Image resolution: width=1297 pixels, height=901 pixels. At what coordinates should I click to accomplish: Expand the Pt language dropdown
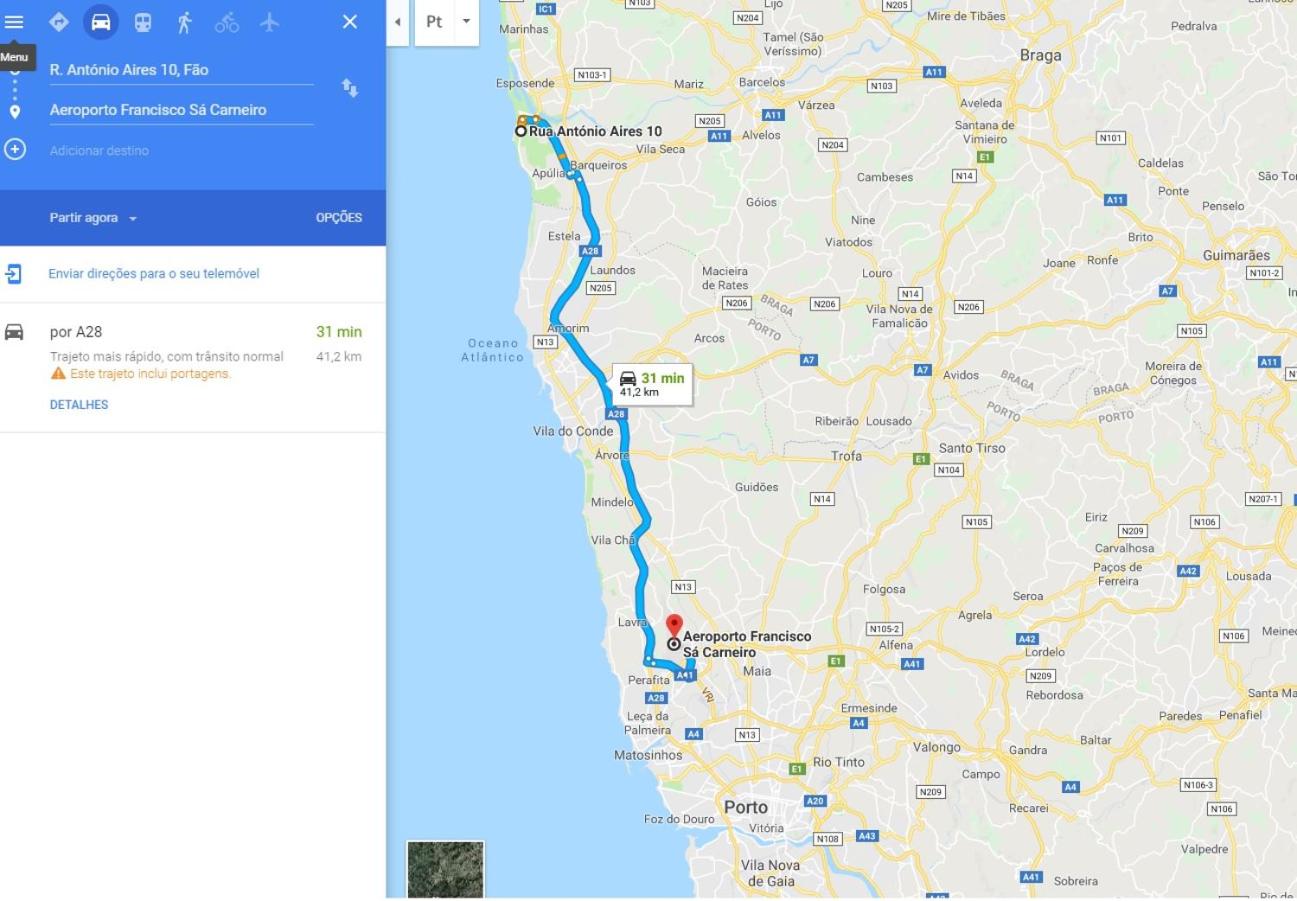(447, 22)
